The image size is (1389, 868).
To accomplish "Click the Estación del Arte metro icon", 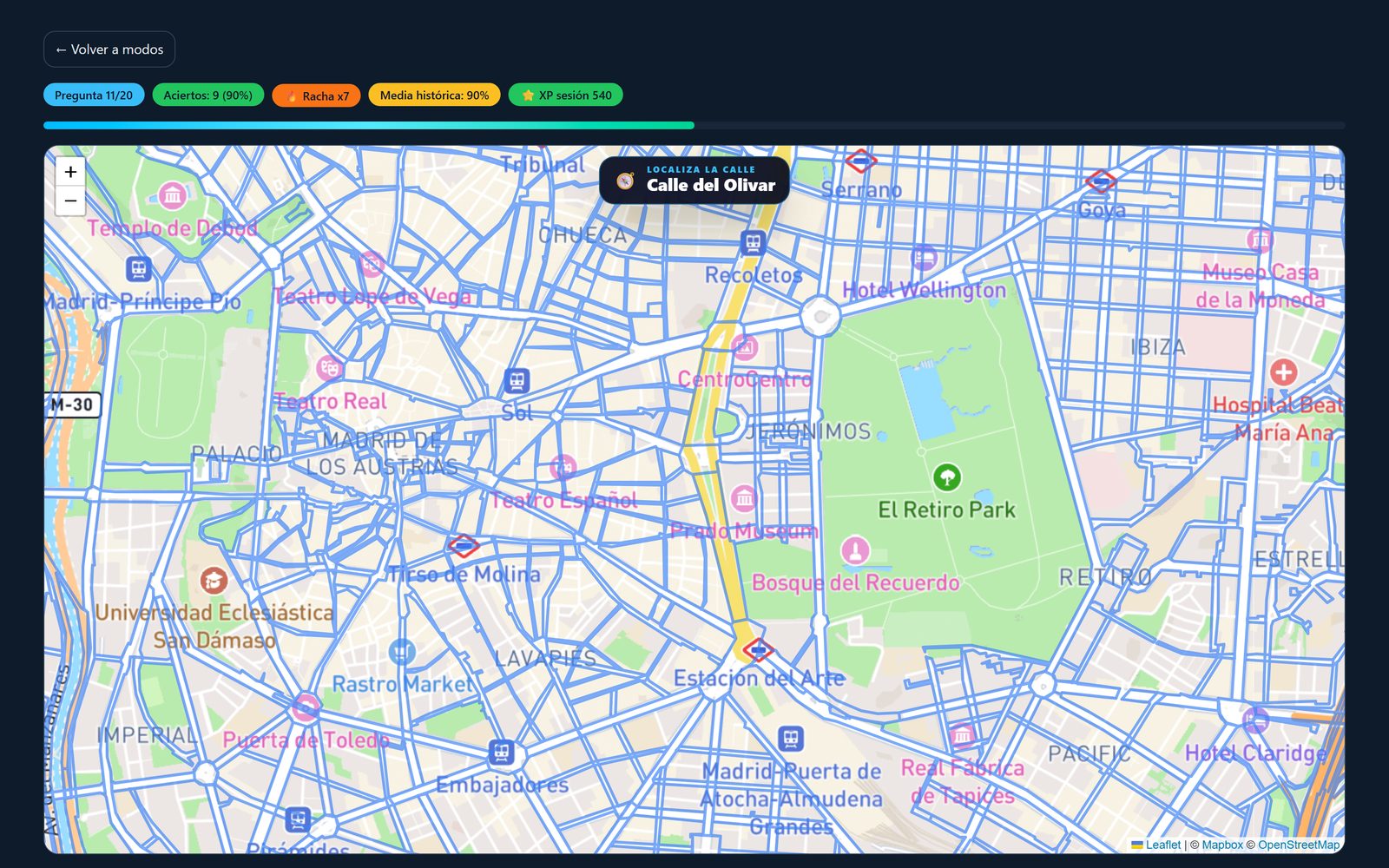I will [x=758, y=649].
